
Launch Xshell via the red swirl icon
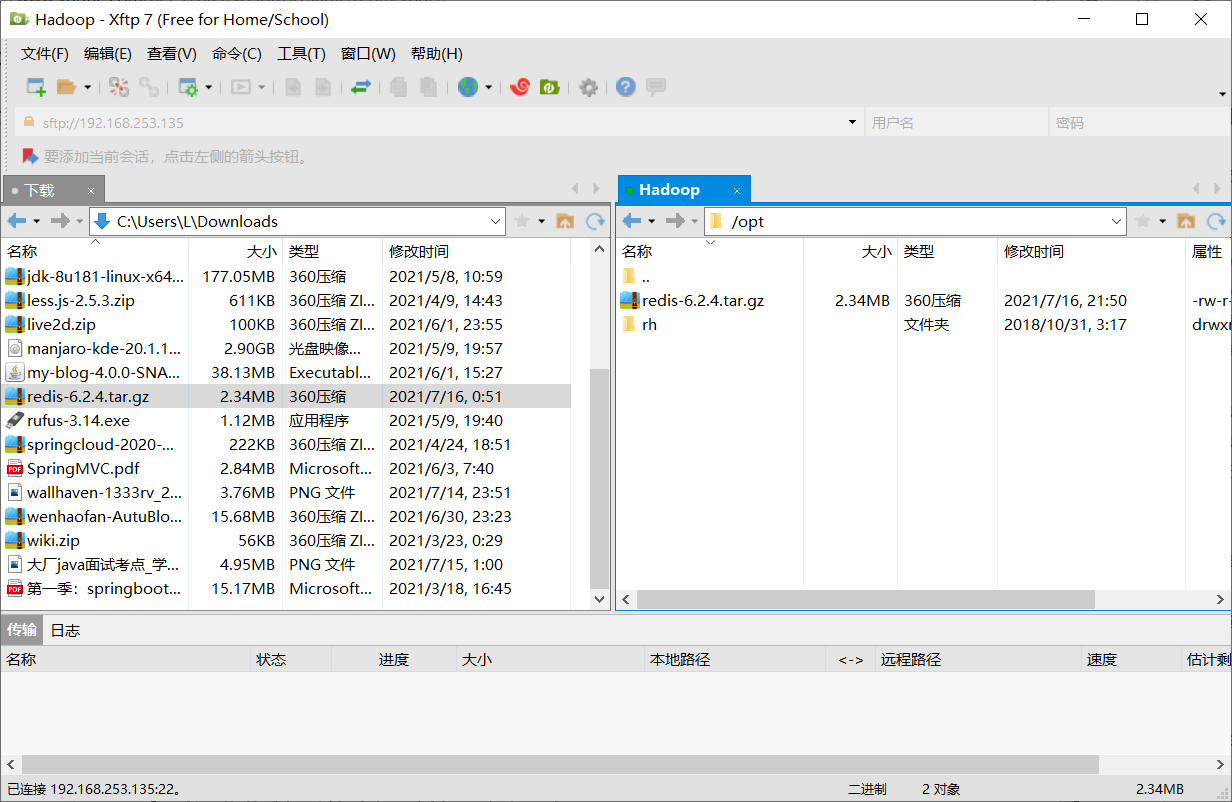pos(519,87)
